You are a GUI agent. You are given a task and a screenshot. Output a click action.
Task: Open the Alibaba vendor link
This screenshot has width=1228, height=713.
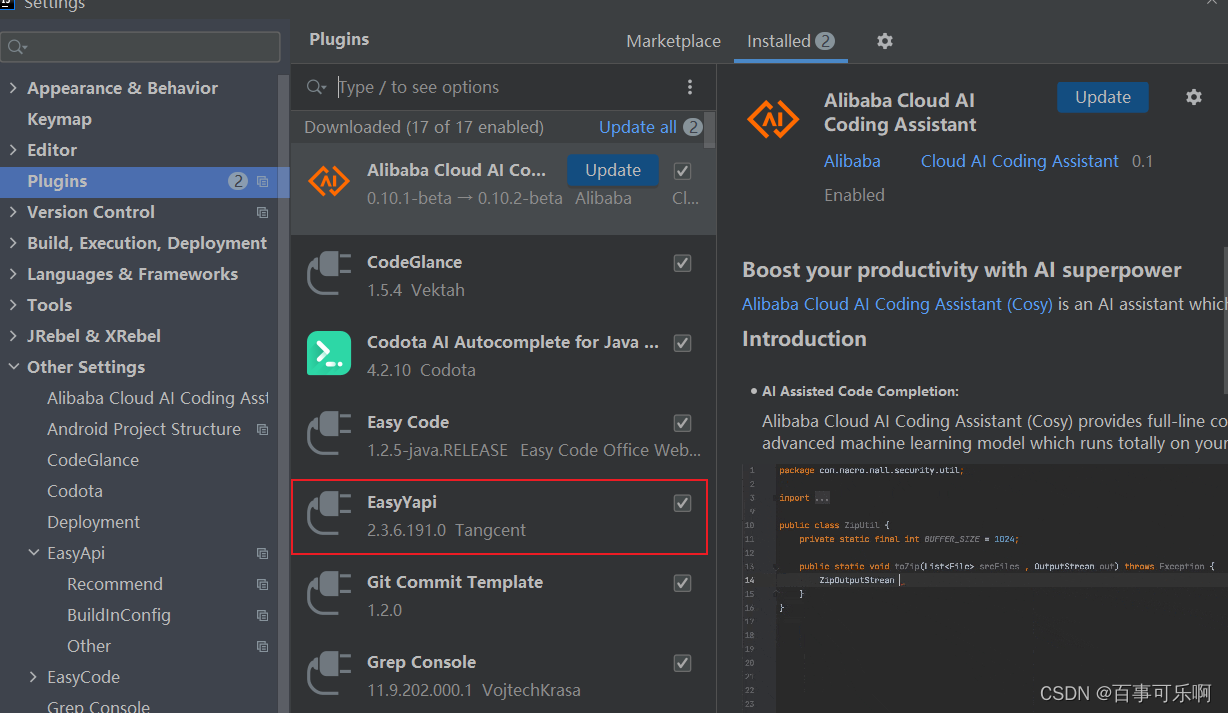click(x=852, y=161)
